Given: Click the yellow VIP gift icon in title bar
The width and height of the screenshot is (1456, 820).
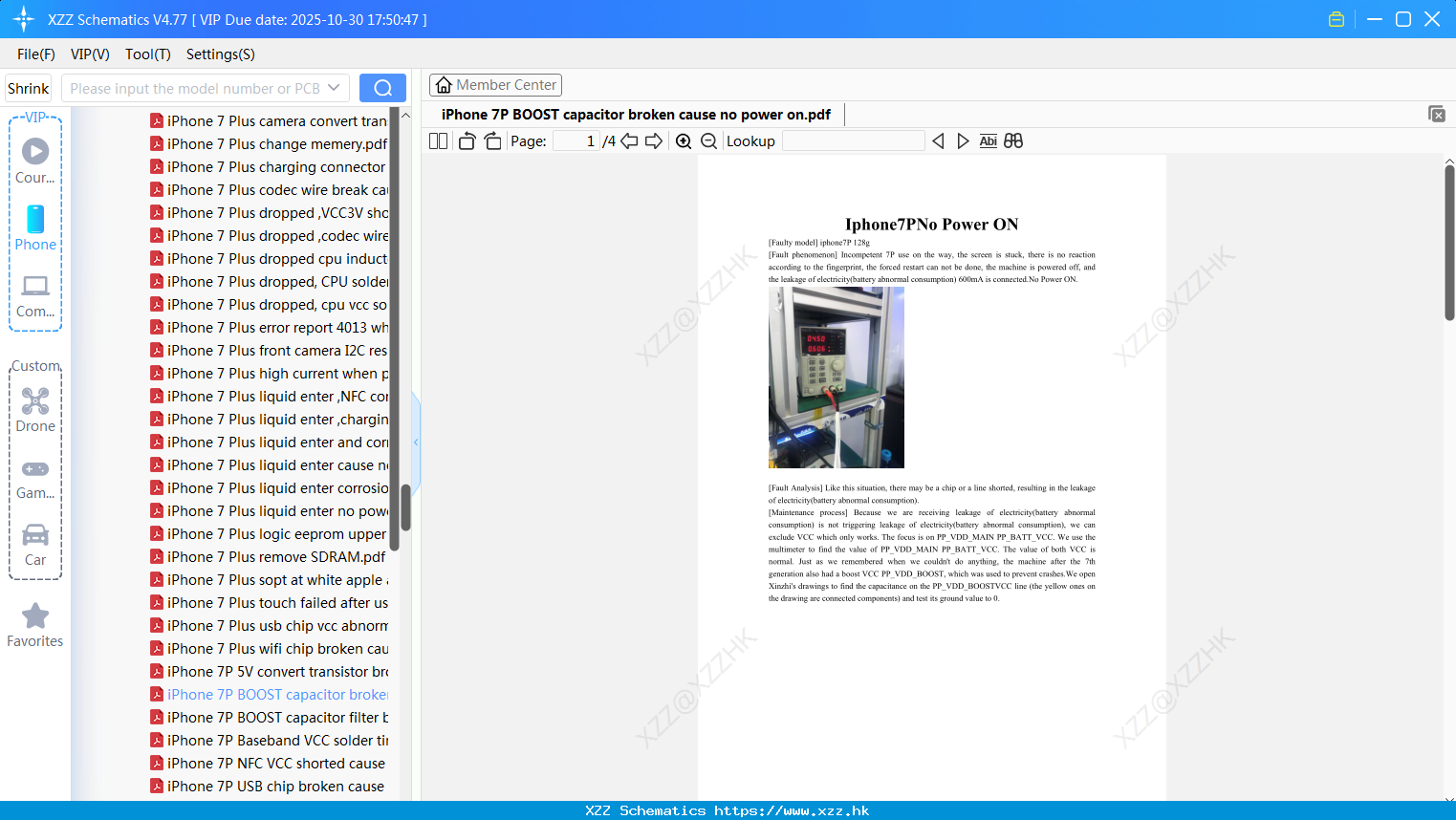Looking at the screenshot, I should pyautogui.click(x=1336, y=19).
